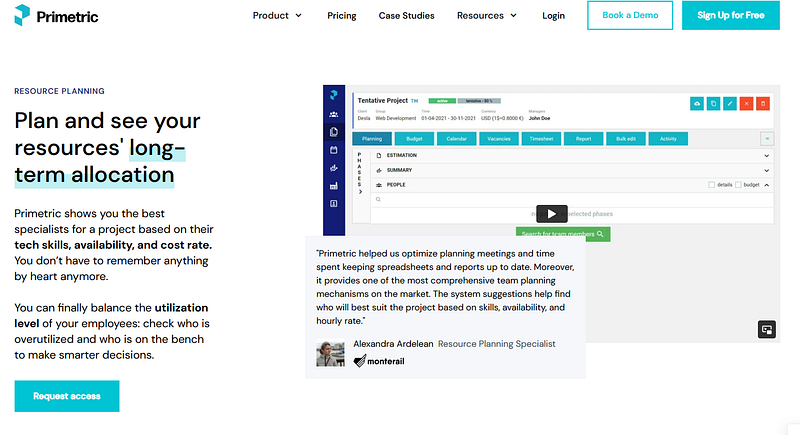Click the 'RESOURCE PLANNING' label
The height and width of the screenshot is (435, 800).
59,91
